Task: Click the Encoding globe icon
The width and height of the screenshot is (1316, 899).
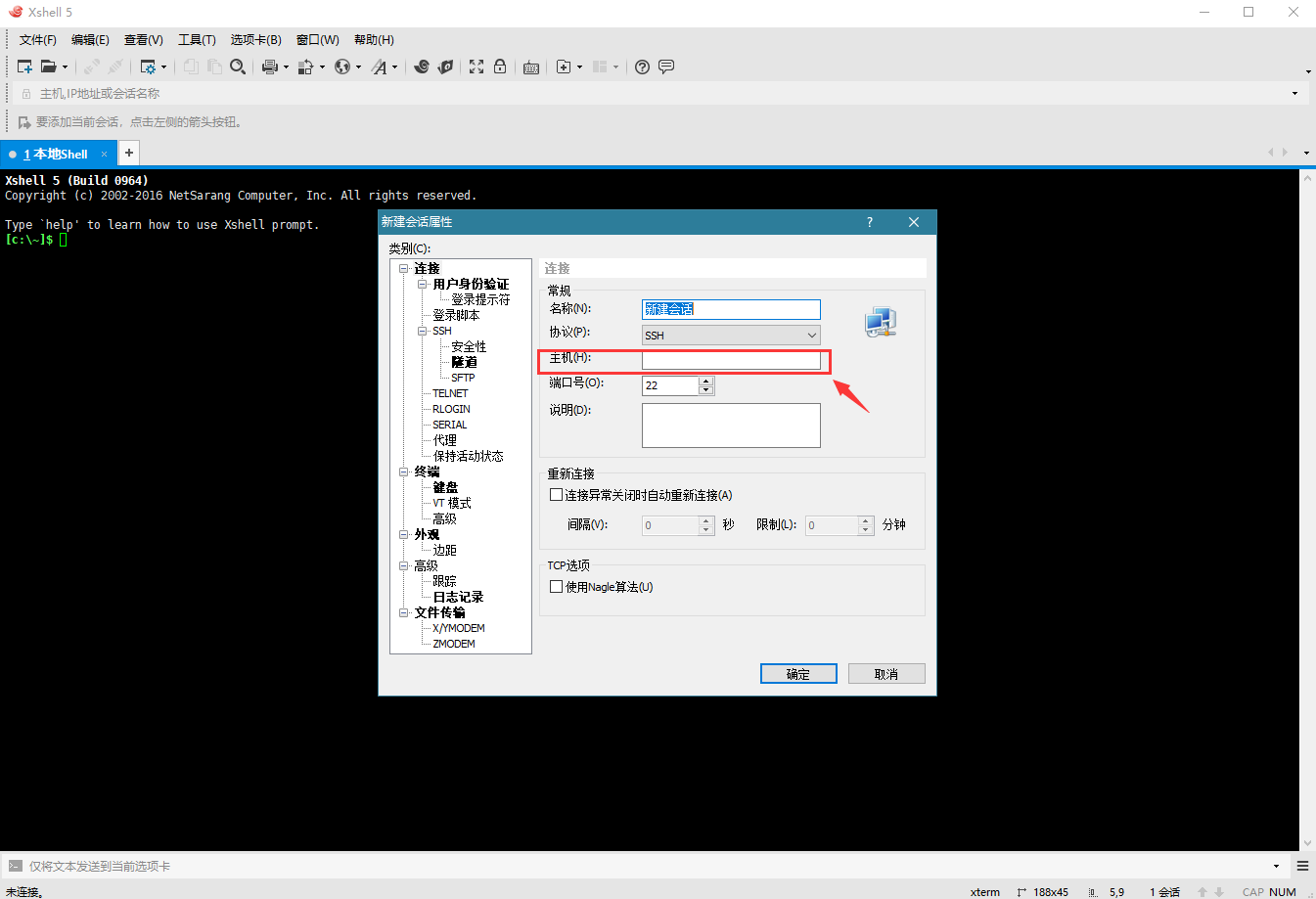Action: click(x=341, y=67)
